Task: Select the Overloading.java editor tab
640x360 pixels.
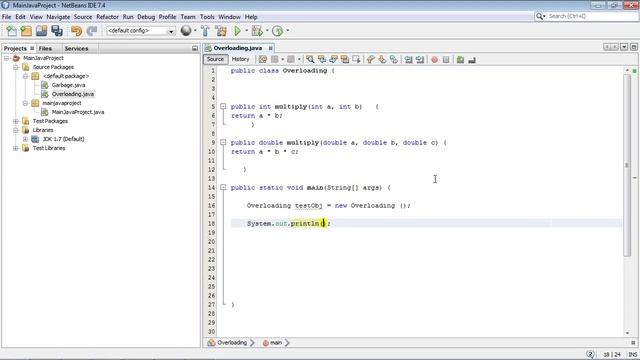Action: coord(238,48)
